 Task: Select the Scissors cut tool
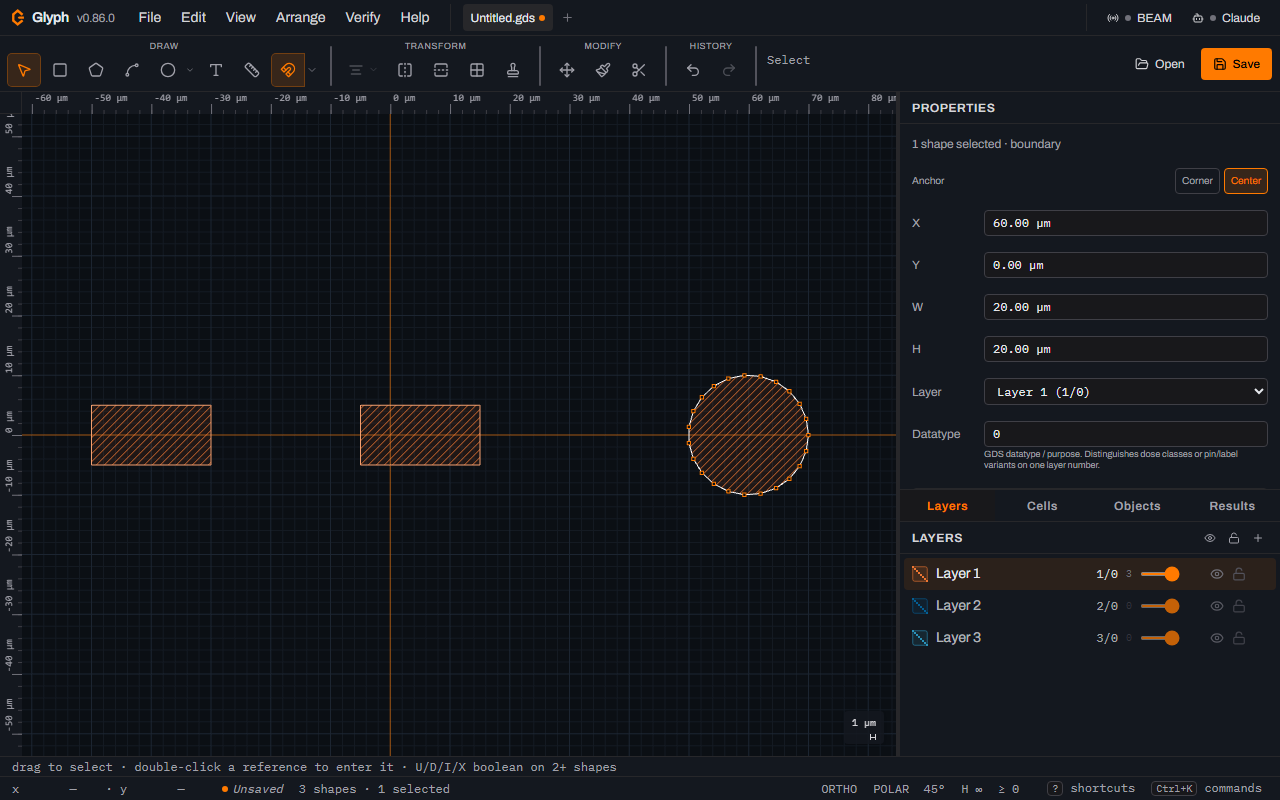coord(639,70)
